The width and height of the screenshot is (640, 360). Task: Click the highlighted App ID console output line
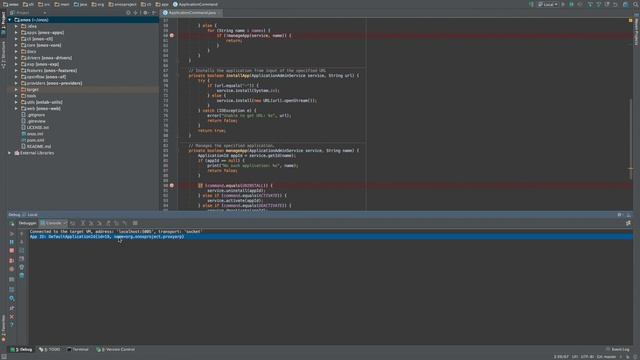point(331,237)
